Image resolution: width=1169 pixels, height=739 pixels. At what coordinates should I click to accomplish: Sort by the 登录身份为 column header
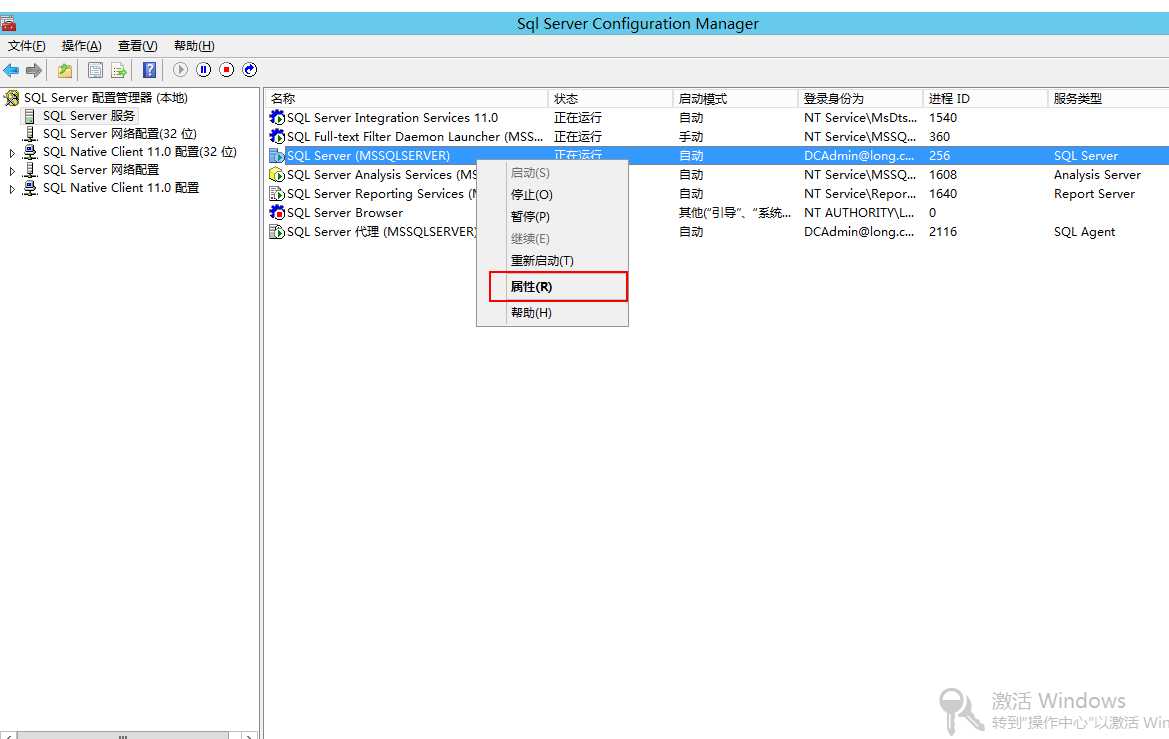(860, 98)
